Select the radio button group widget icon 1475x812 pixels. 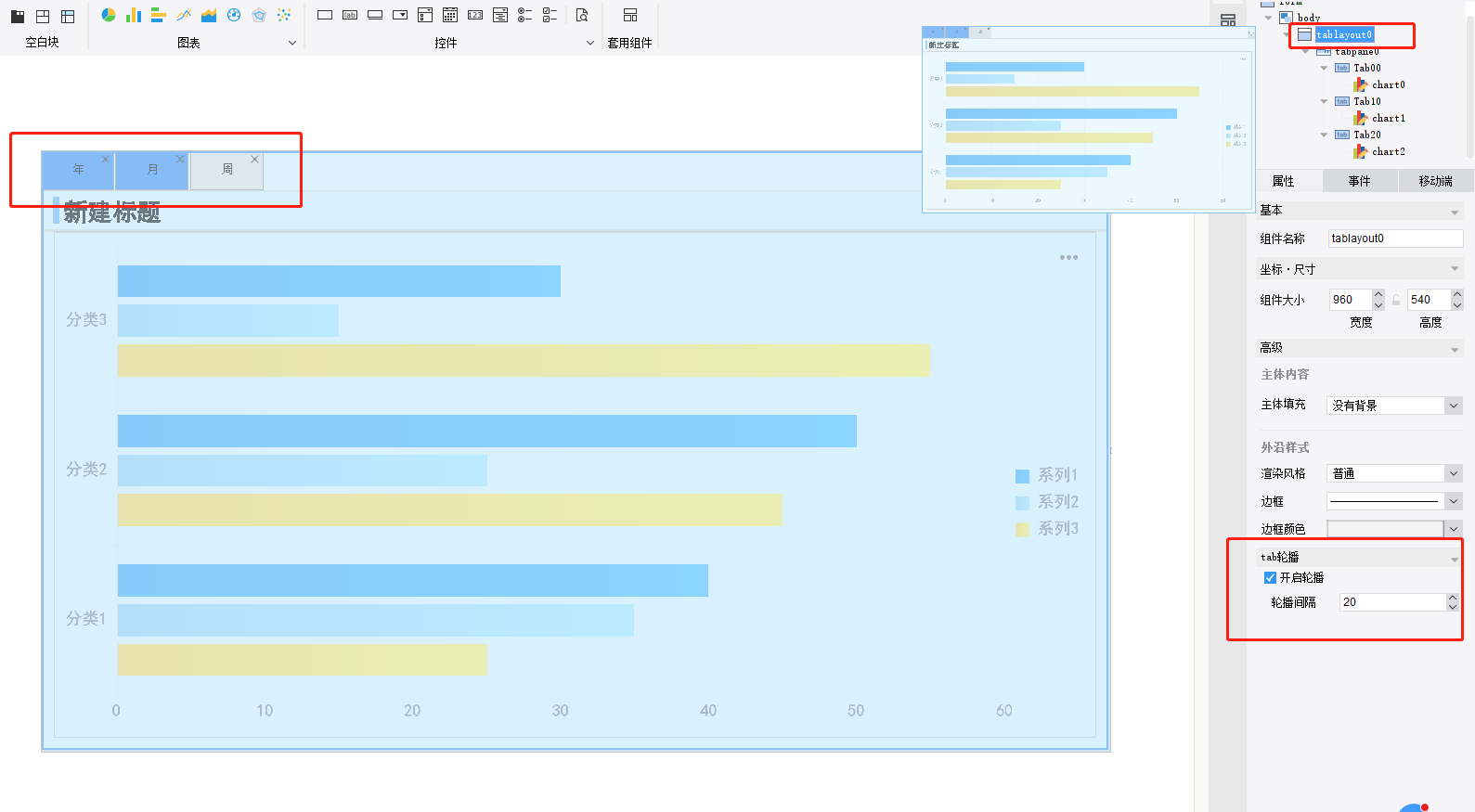point(524,15)
